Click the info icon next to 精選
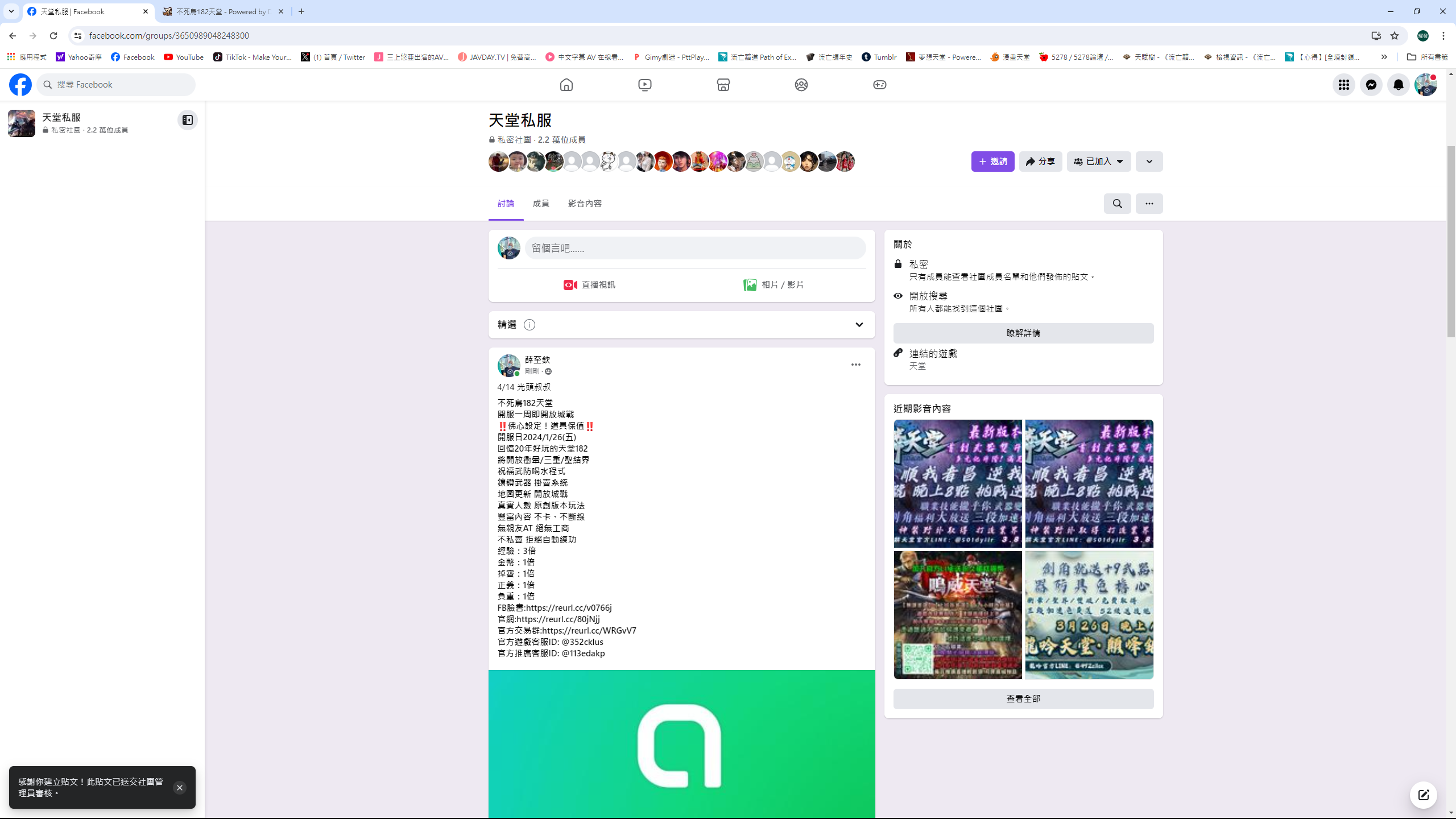The width and height of the screenshot is (1456, 819). (529, 325)
